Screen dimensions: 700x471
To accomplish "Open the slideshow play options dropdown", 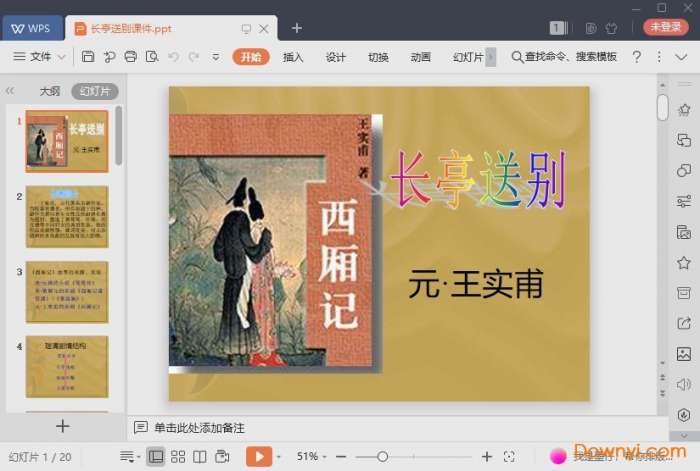I will (x=279, y=457).
